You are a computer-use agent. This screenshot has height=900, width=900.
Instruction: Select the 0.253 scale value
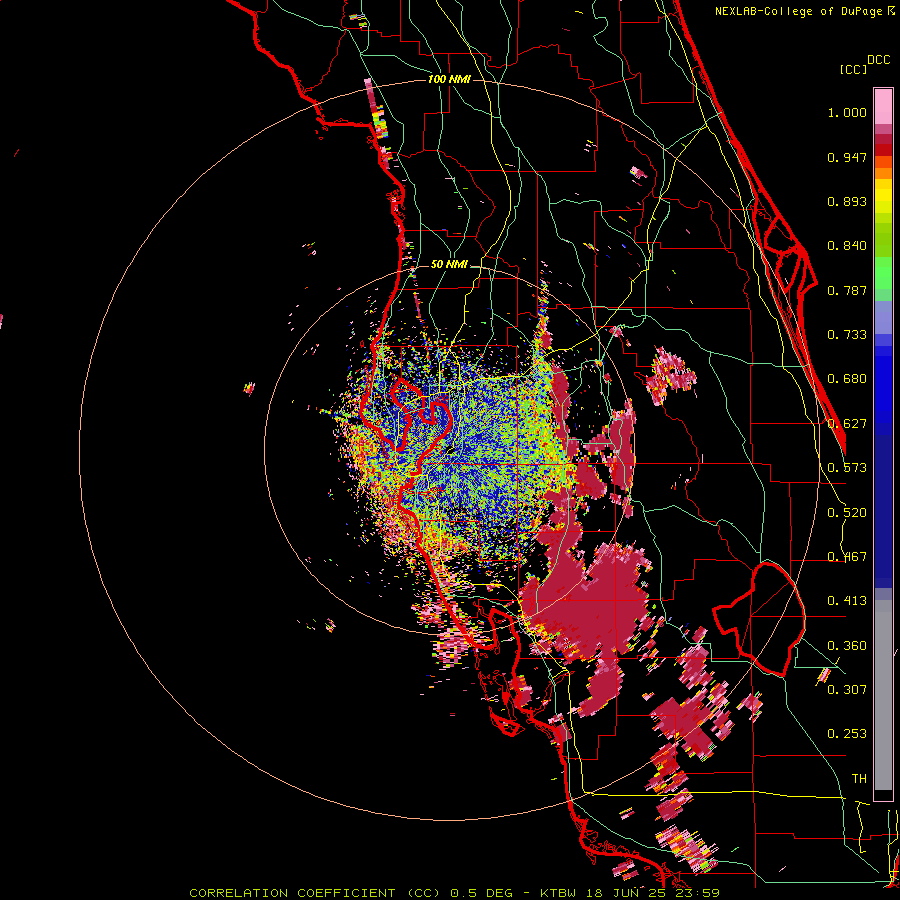(x=847, y=734)
